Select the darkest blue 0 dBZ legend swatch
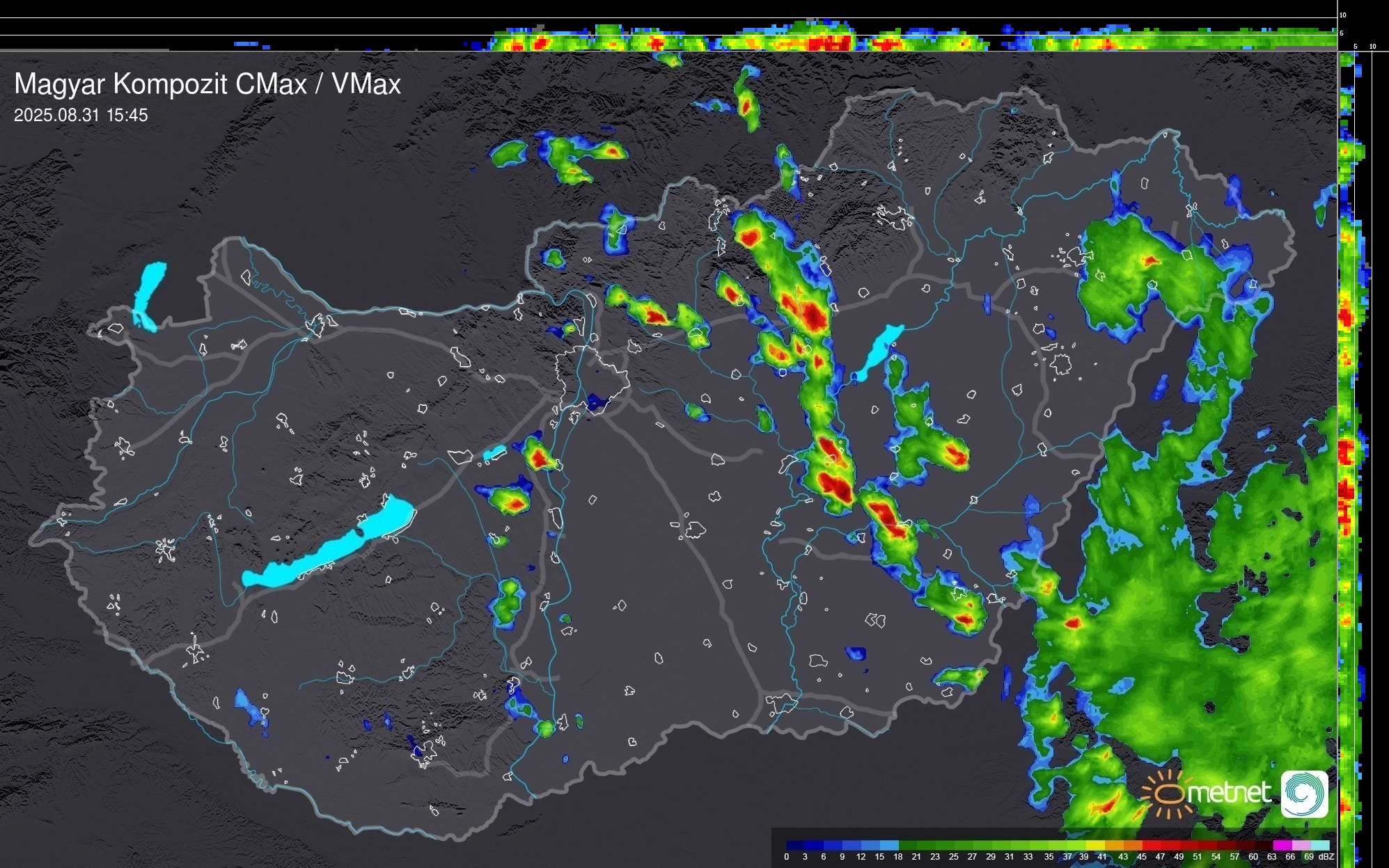1389x868 pixels. tap(796, 845)
